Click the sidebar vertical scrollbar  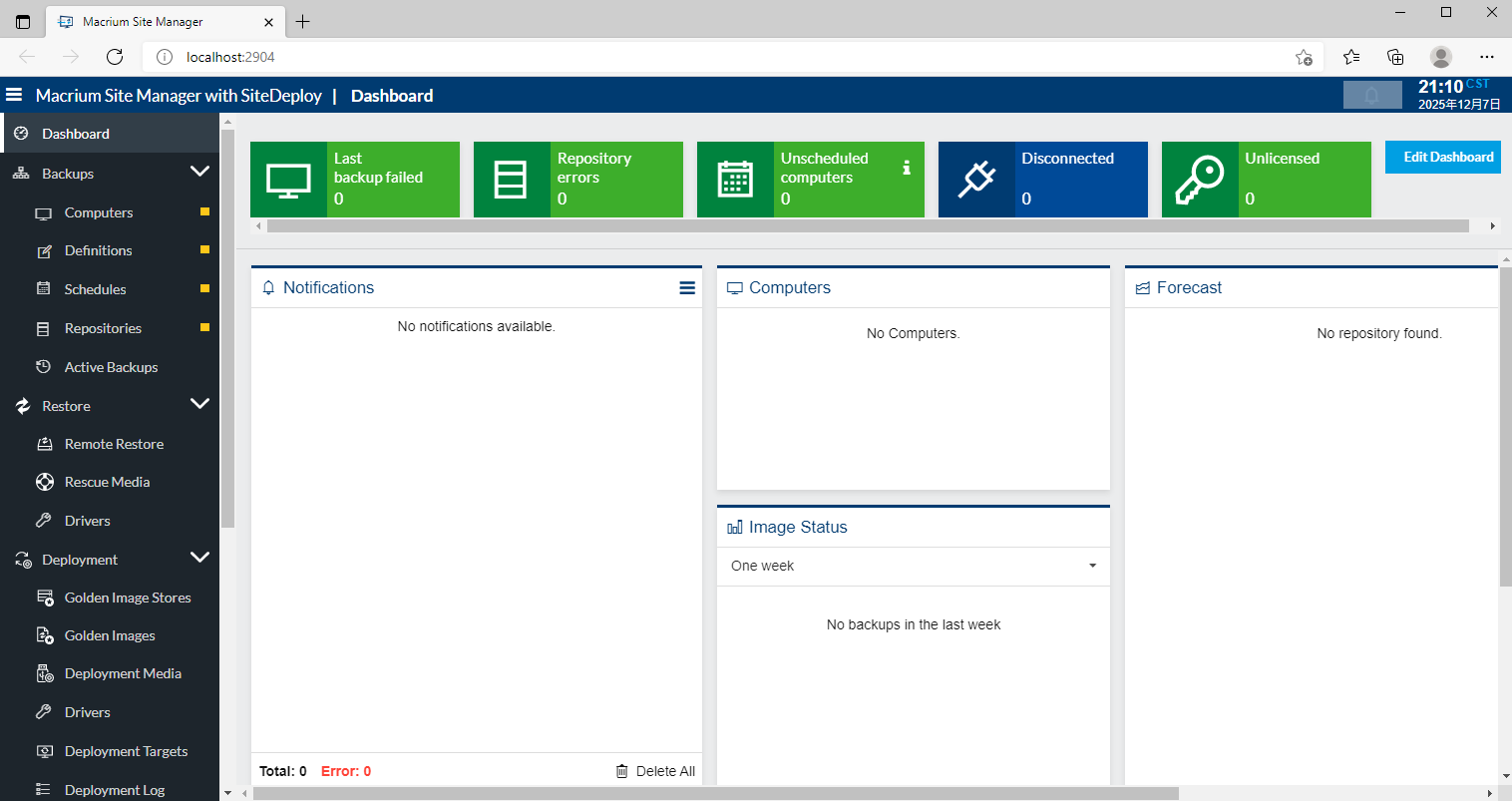[x=227, y=329]
